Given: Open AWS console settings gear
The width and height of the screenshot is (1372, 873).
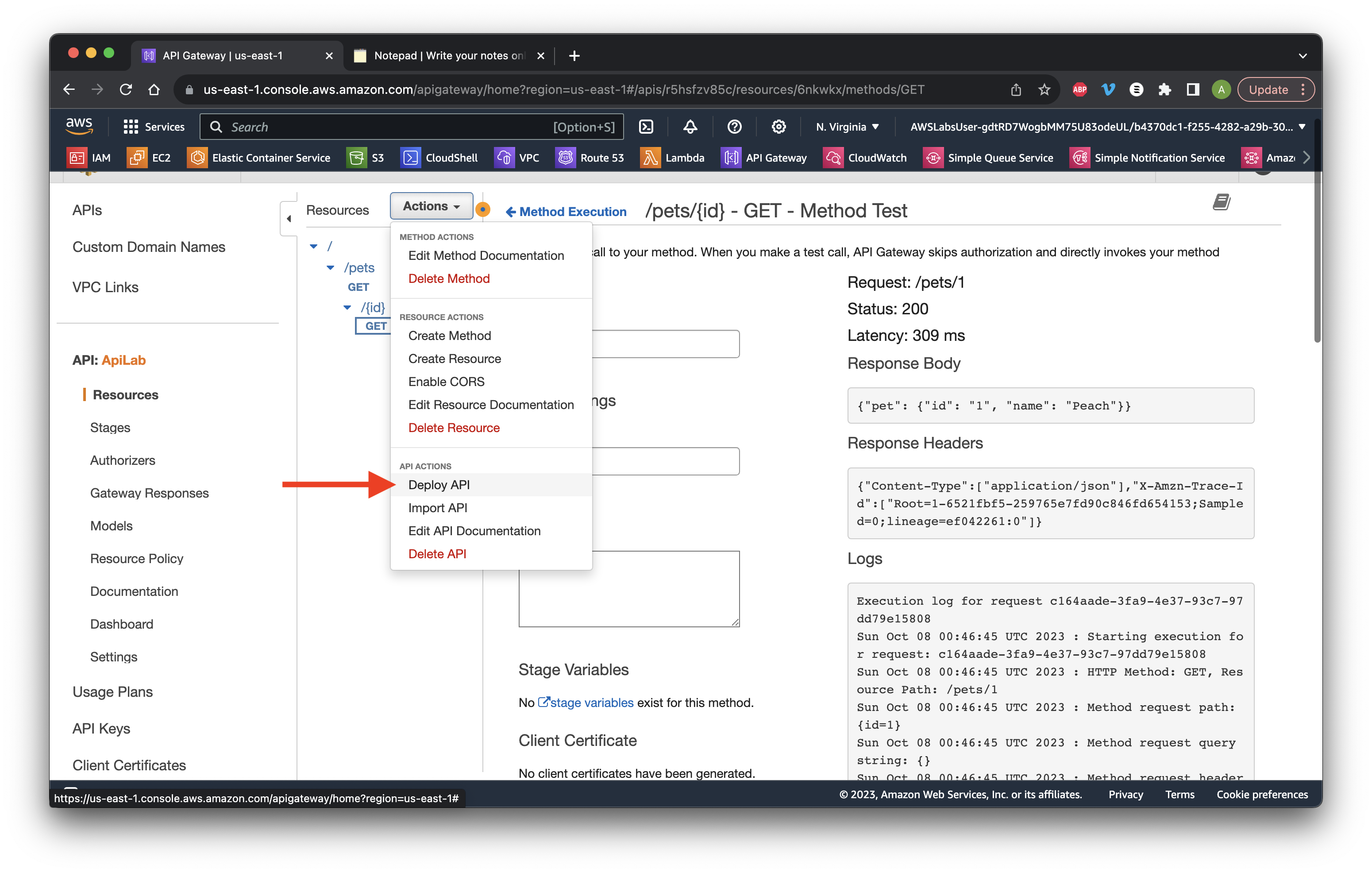Looking at the screenshot, I should coord(779,127).
